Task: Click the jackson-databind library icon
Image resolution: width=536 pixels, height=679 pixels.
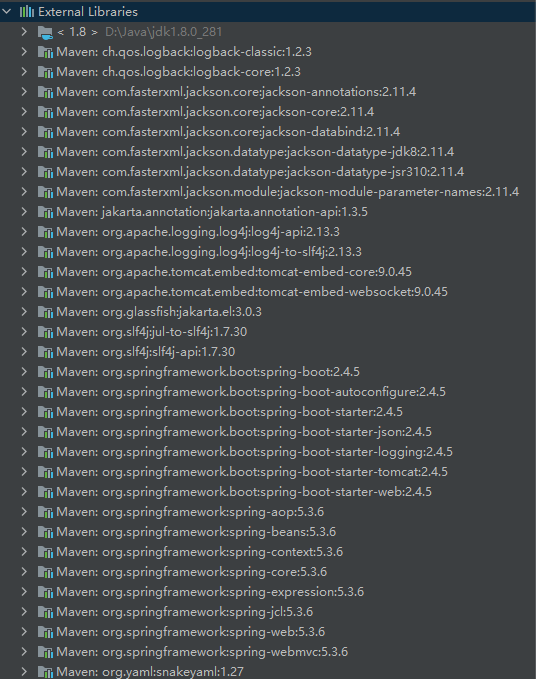Action: click(x=45, y=132)
